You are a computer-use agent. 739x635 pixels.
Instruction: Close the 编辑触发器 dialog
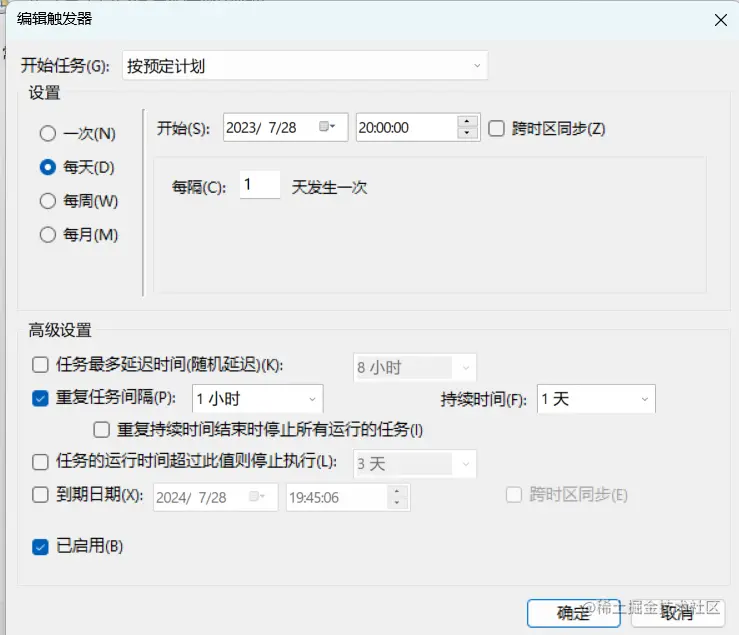(721, 20)
